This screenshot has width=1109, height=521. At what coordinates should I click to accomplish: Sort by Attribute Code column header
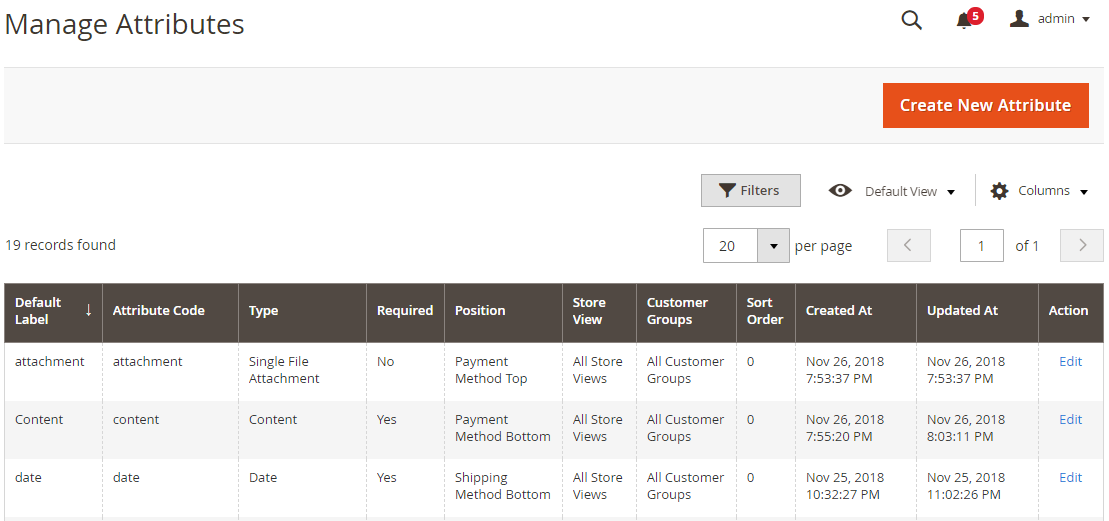pos(159,311)
